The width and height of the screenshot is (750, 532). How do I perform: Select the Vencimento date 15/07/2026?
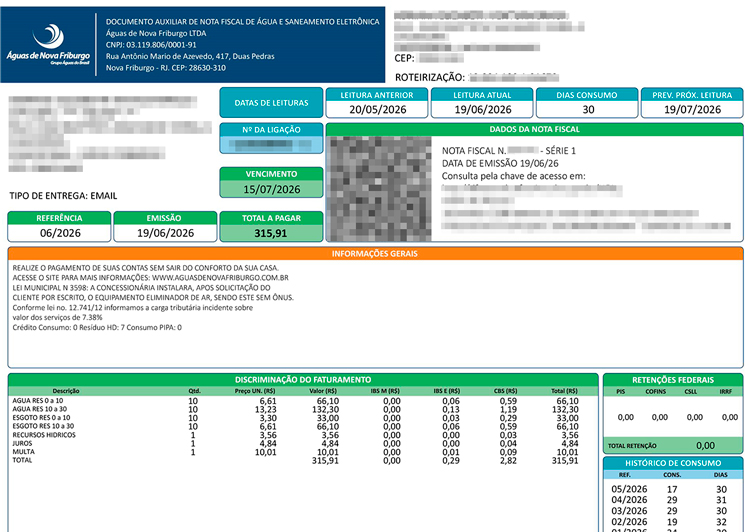tap(271, 189)
